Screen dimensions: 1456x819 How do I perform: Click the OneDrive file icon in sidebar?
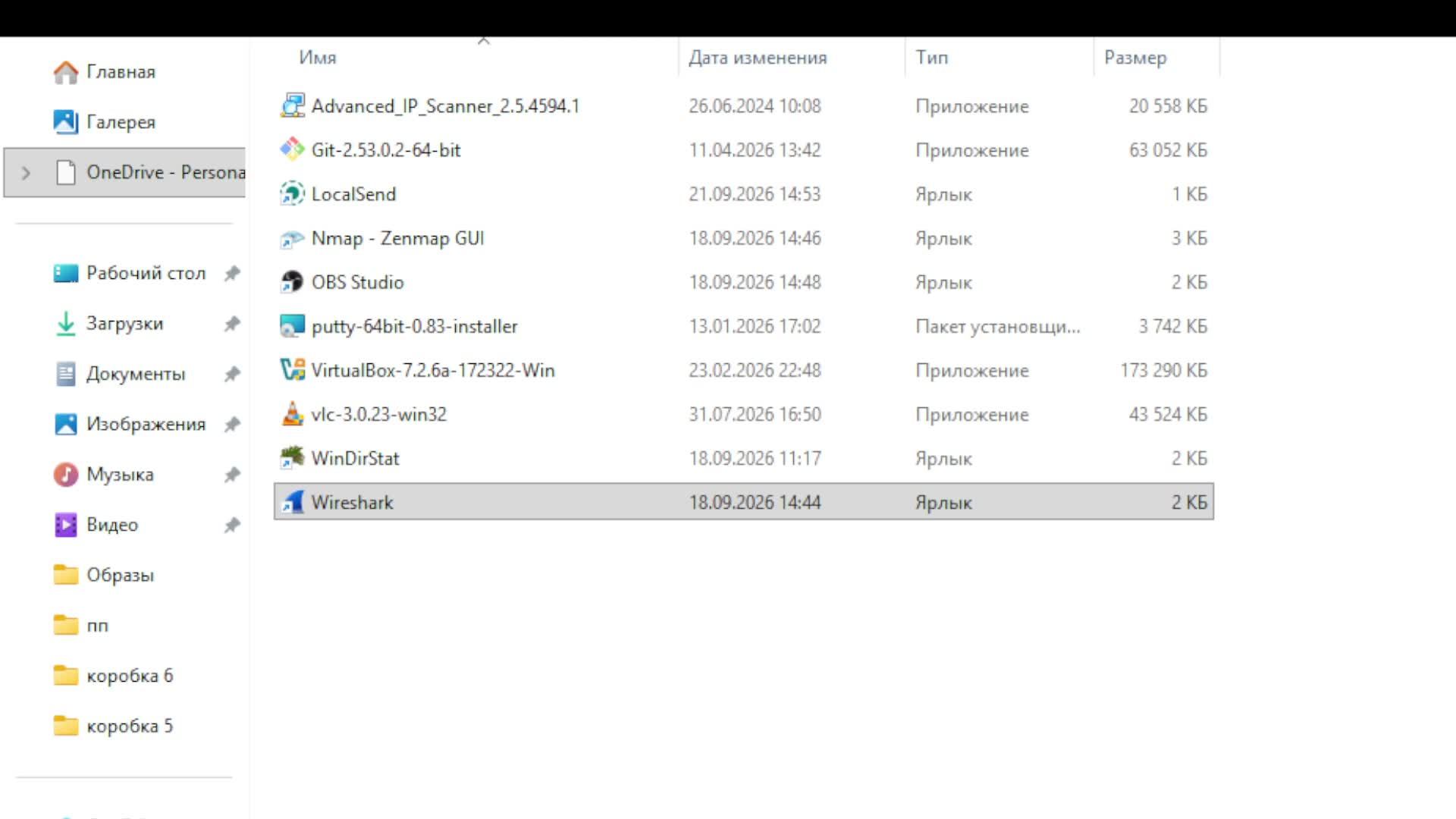coord(66,172)
